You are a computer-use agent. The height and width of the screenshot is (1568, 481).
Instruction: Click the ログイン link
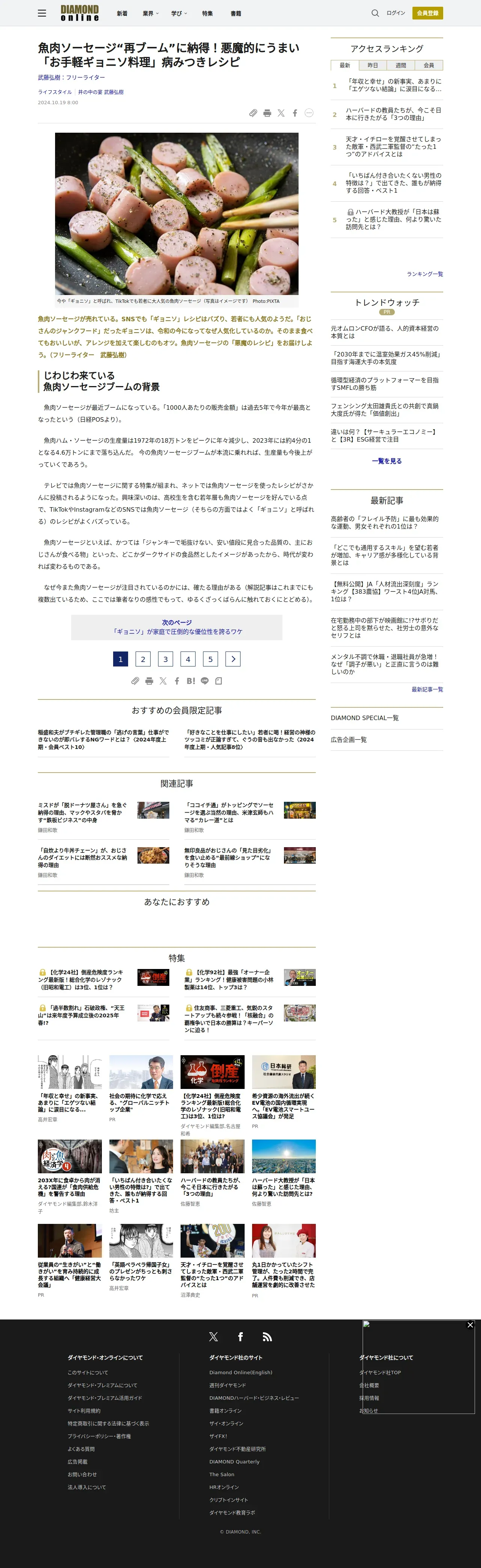click(396, 13)
